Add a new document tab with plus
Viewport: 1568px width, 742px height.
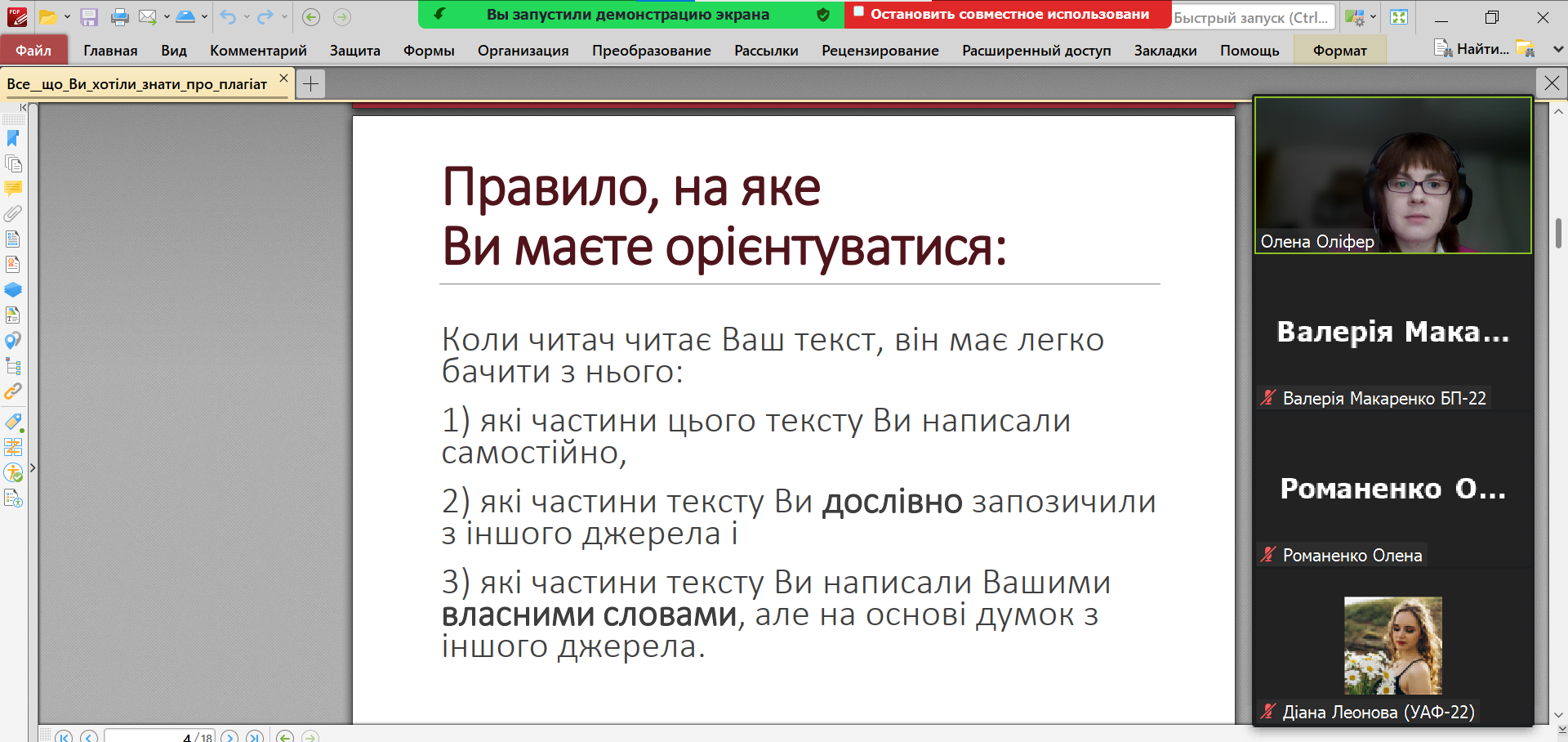311,83
